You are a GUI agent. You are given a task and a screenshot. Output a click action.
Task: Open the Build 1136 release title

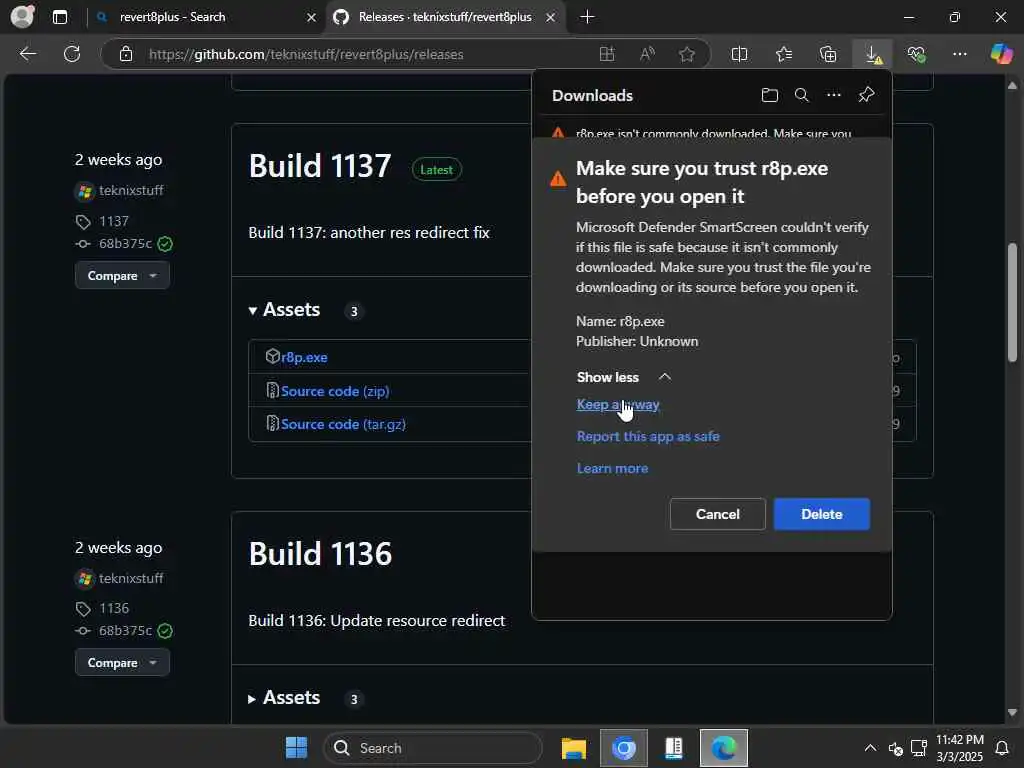point(320,554)
